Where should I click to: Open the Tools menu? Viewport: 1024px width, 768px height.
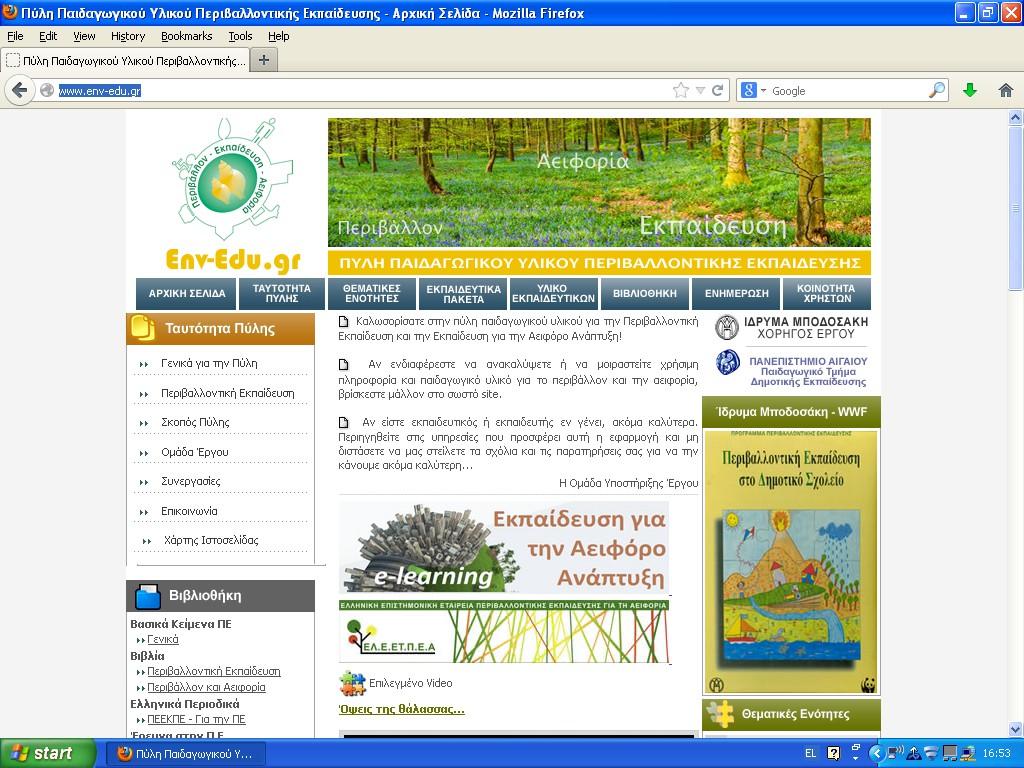(240, 36)
